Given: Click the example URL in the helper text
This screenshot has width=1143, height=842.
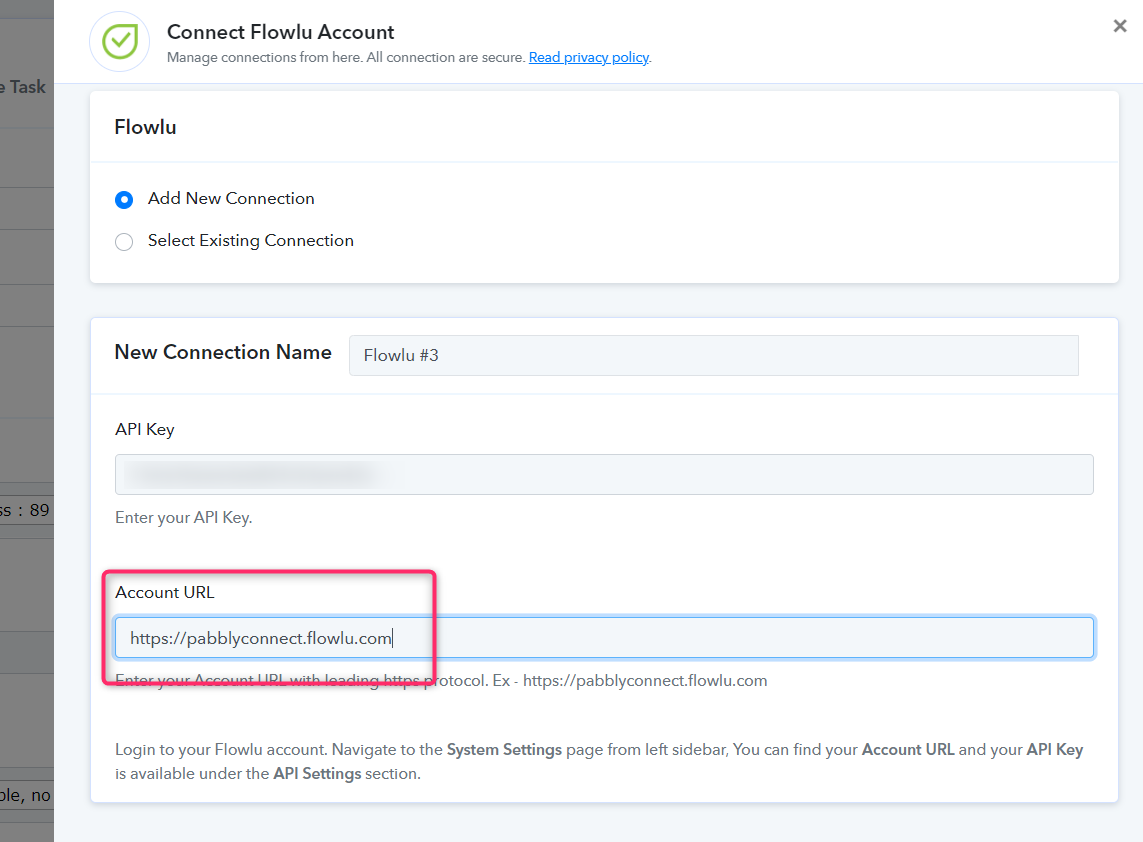Looking at the screenshot, I should [x=645, y=680].
